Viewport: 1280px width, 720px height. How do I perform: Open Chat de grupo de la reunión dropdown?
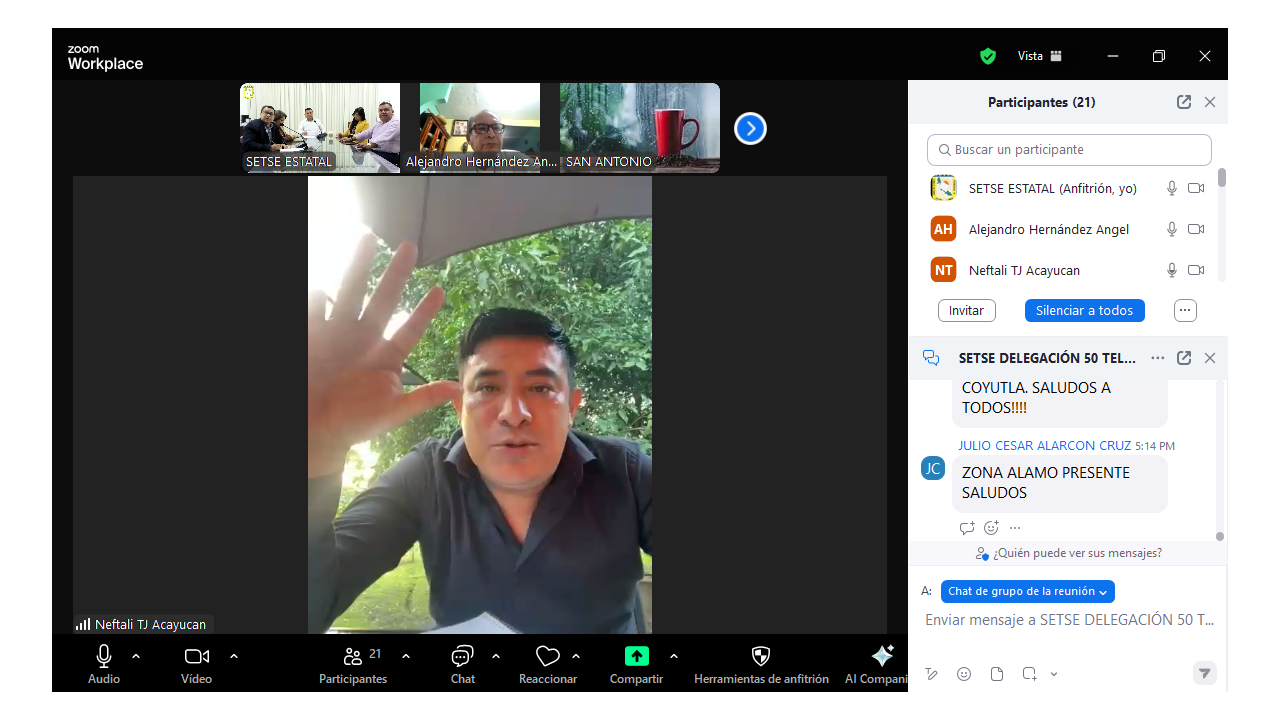pos(1027,591)
